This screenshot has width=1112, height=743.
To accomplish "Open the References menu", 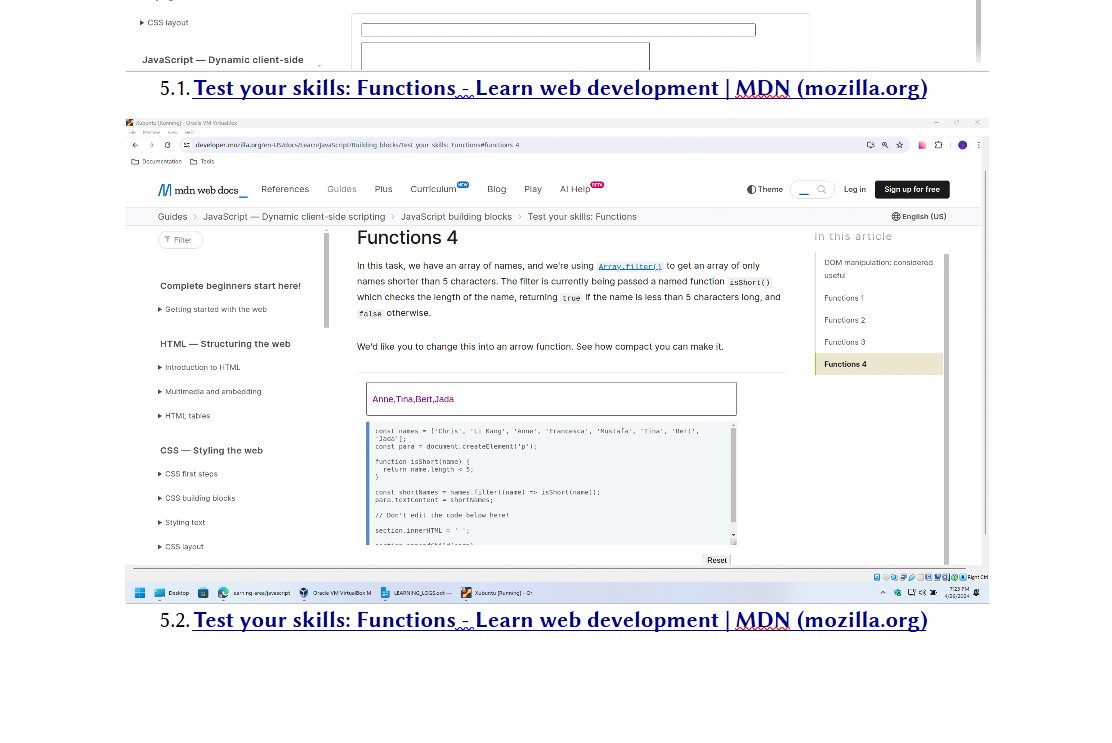I will [285, 189].
